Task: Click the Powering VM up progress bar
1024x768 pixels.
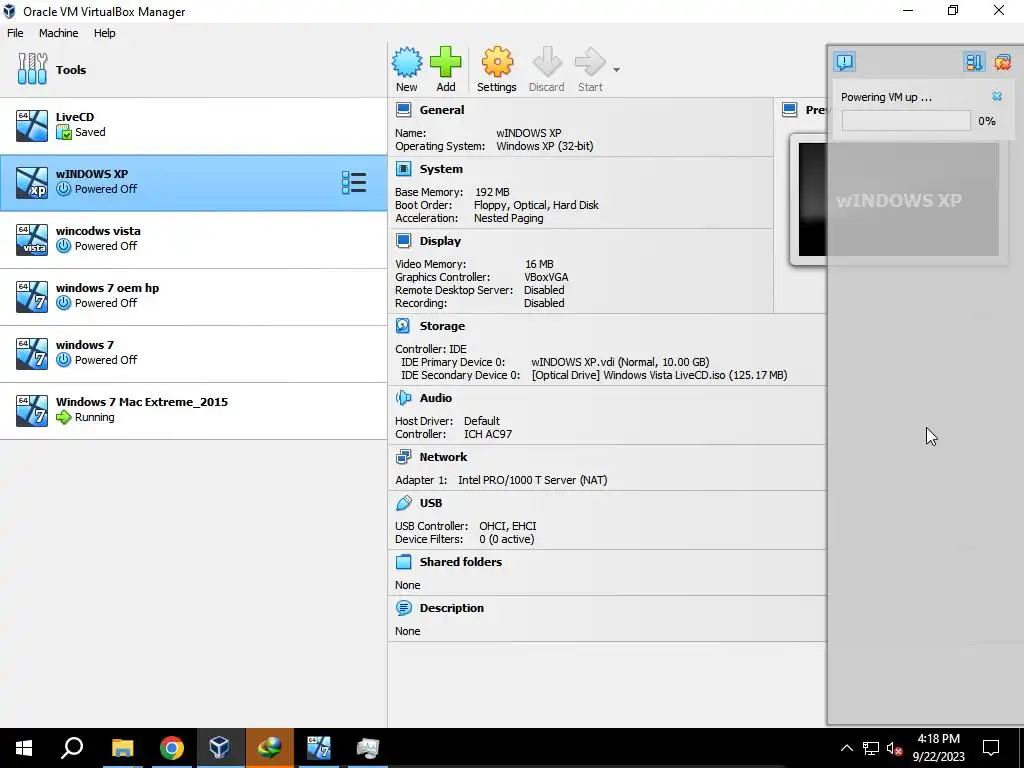Action: click(x=906, y=121)
